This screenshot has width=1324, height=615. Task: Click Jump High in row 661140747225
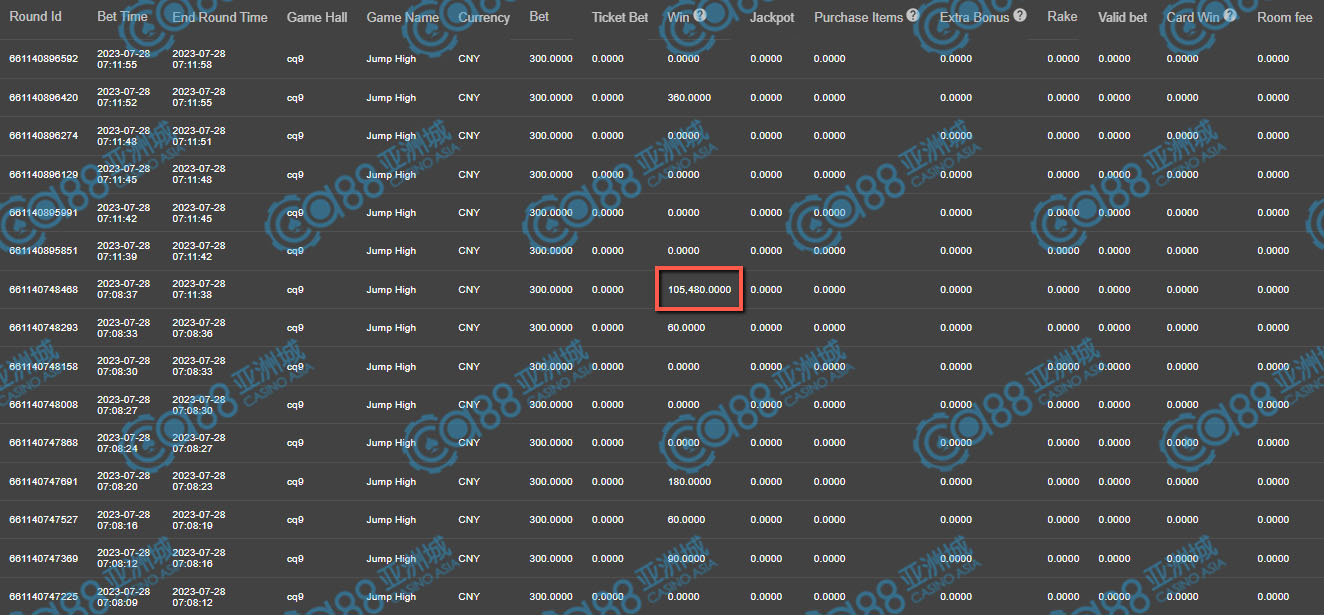(x=391, y=597)
